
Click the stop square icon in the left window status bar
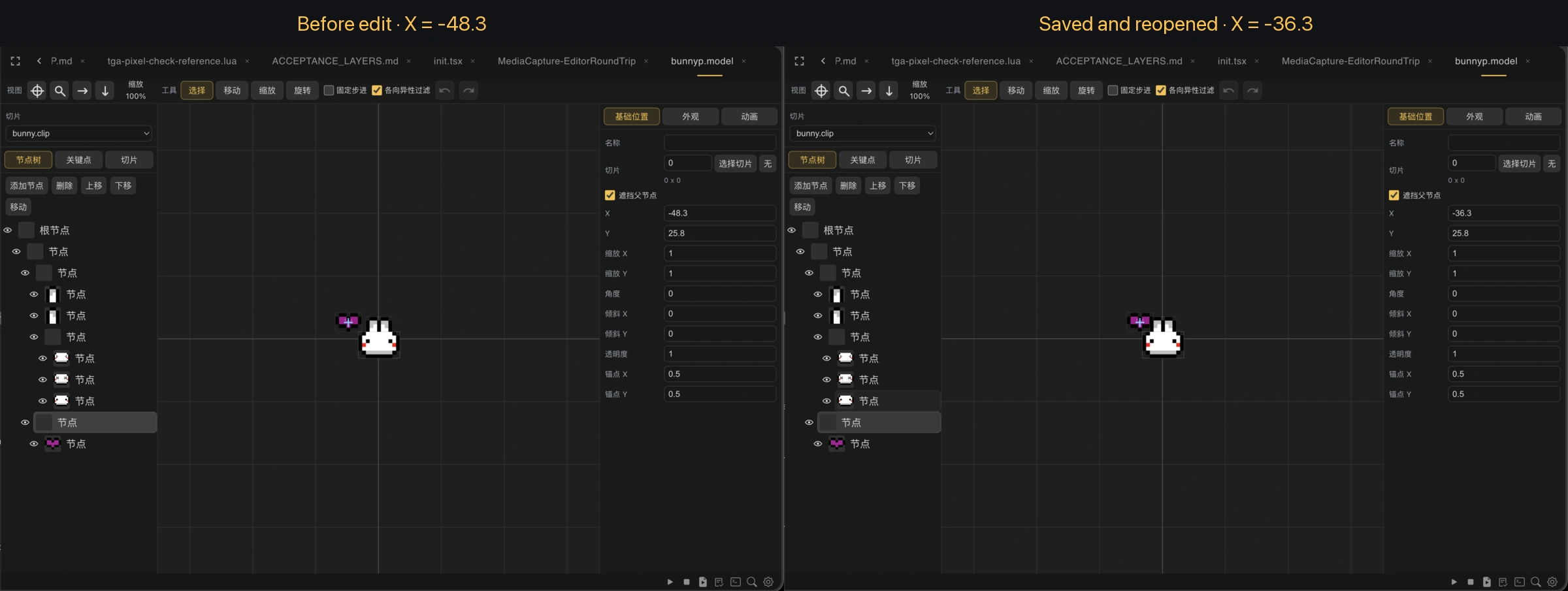686,582
